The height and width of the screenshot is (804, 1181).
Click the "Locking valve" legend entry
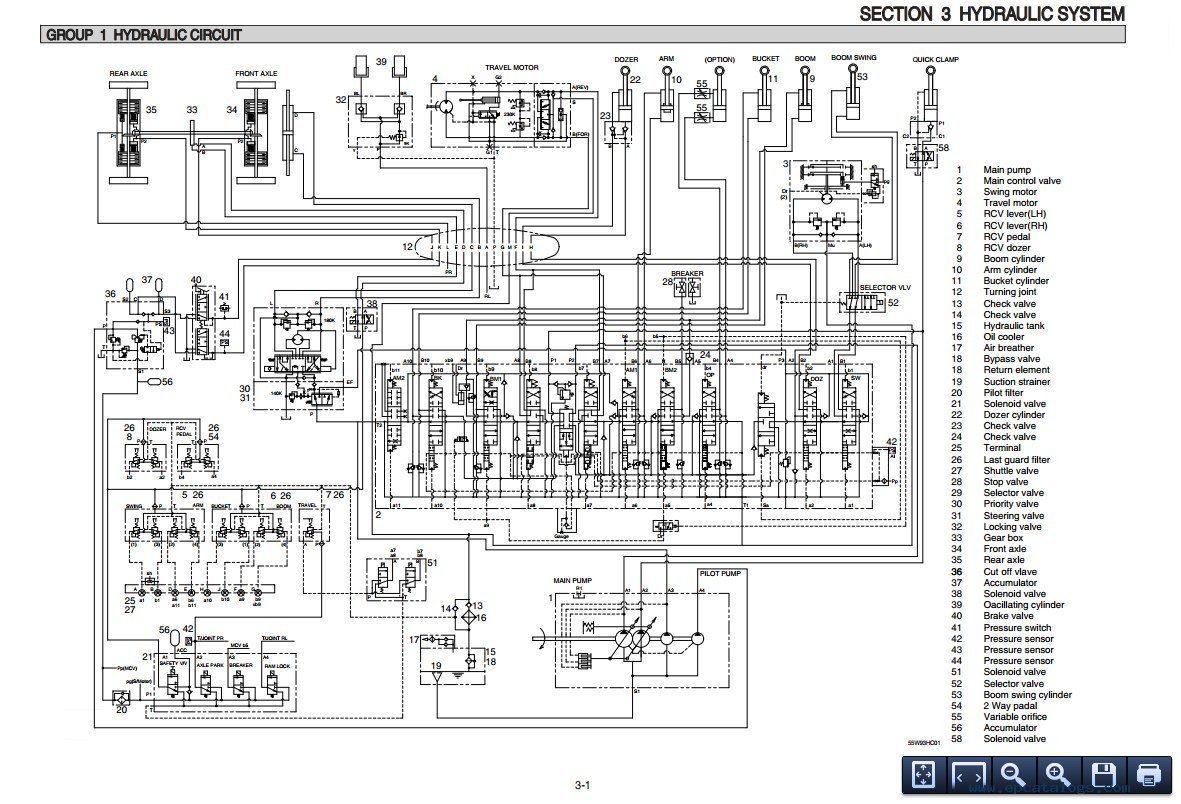pyautogui.click(x=1012, y=527)
